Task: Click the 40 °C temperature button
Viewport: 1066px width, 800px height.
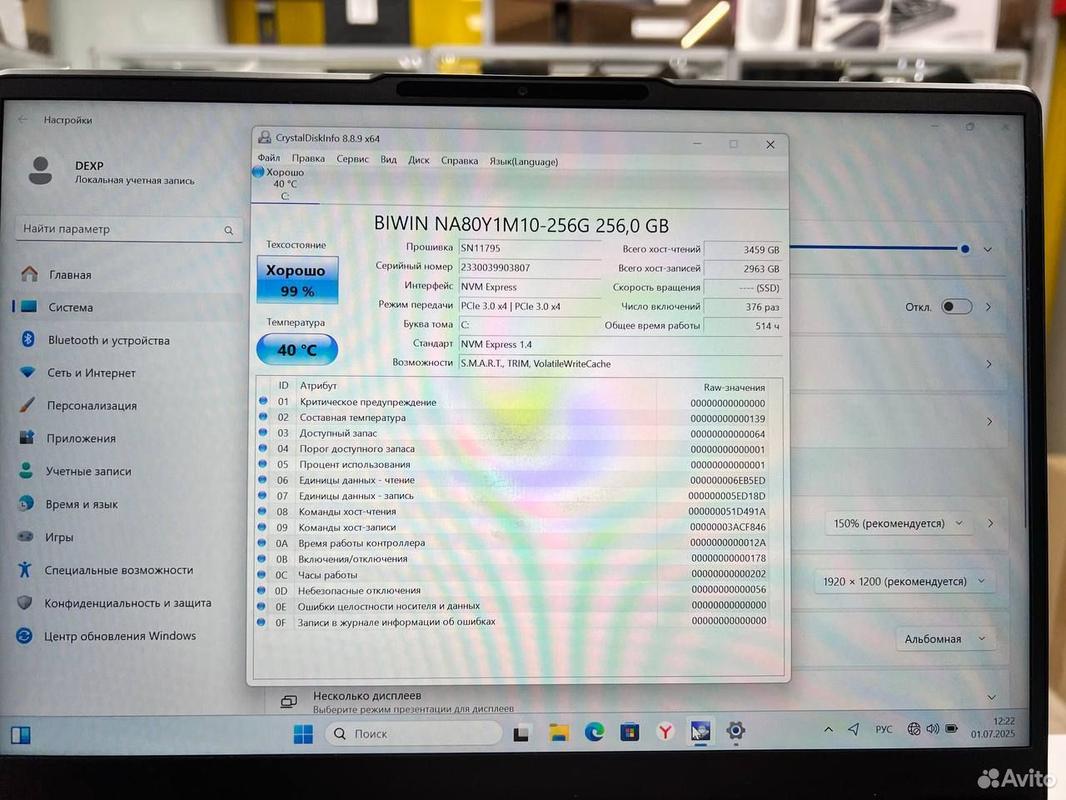Action: coord(297,350)
